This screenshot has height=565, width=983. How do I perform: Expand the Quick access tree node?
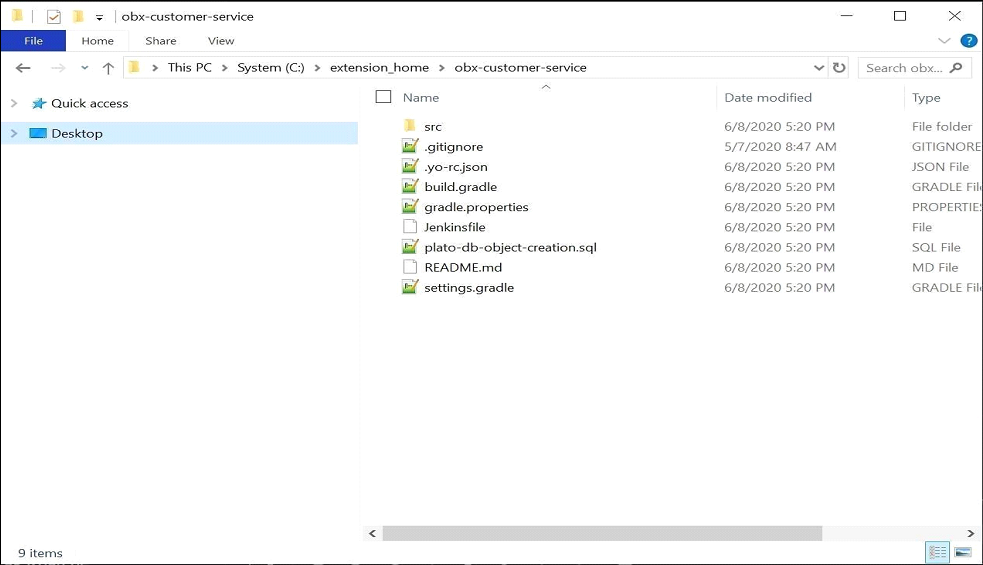coord(14,103)
